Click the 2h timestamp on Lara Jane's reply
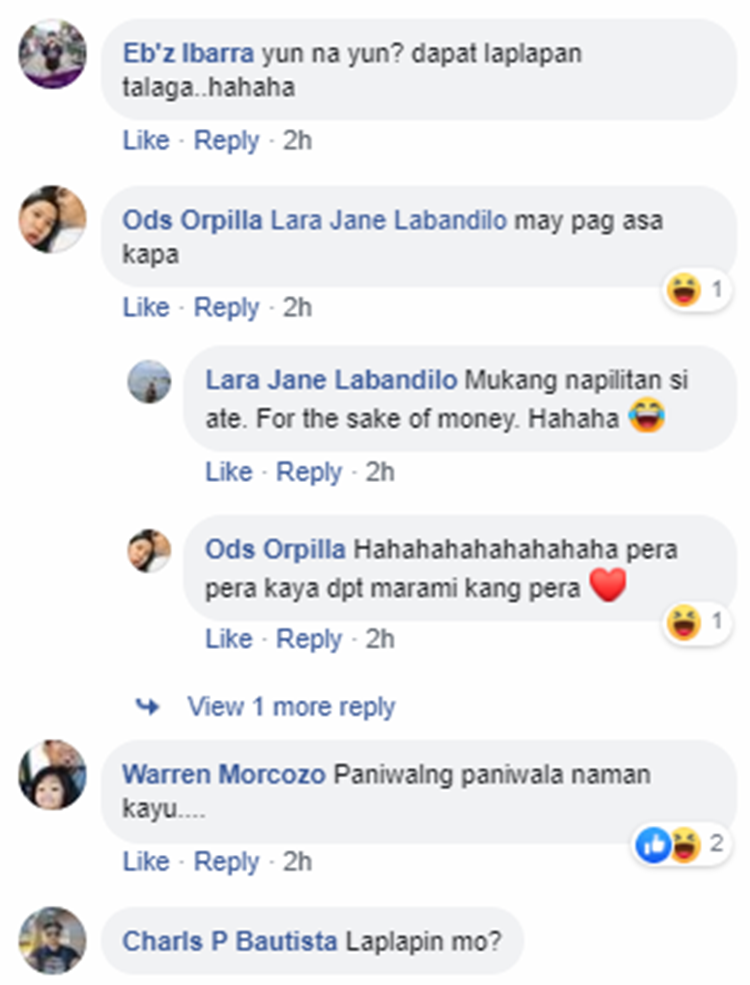The height and width of the screenshot is (985, 750). (x=380, y=472)
